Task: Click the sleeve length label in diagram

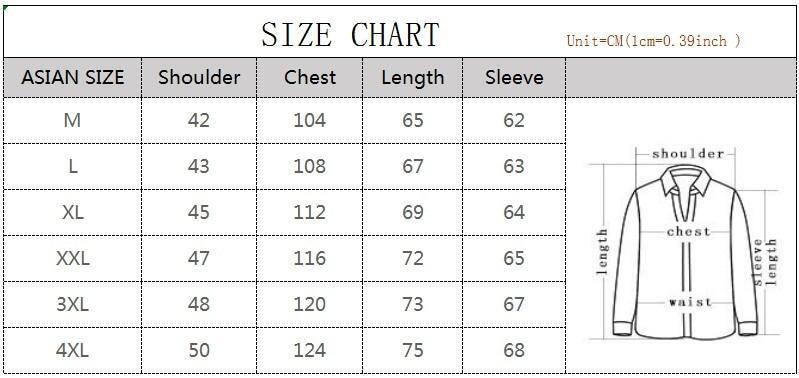Action: 765,261
